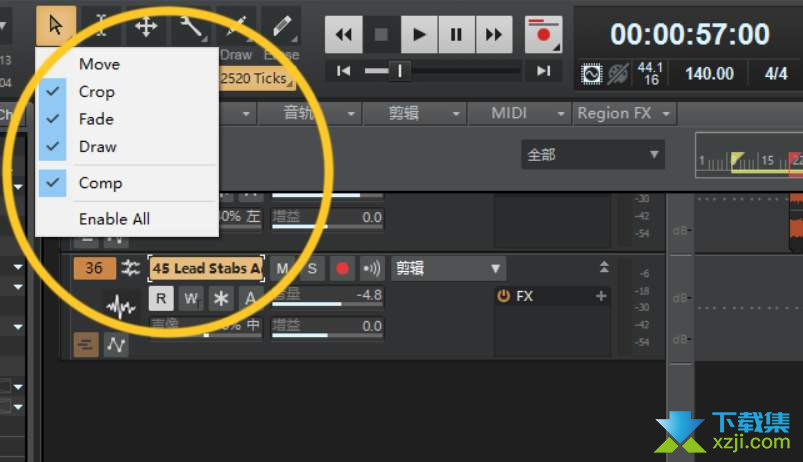Open the 剪辑 menu in track view bar
The width and height of the screenshot is (803, 462).
tap(415, 113)
